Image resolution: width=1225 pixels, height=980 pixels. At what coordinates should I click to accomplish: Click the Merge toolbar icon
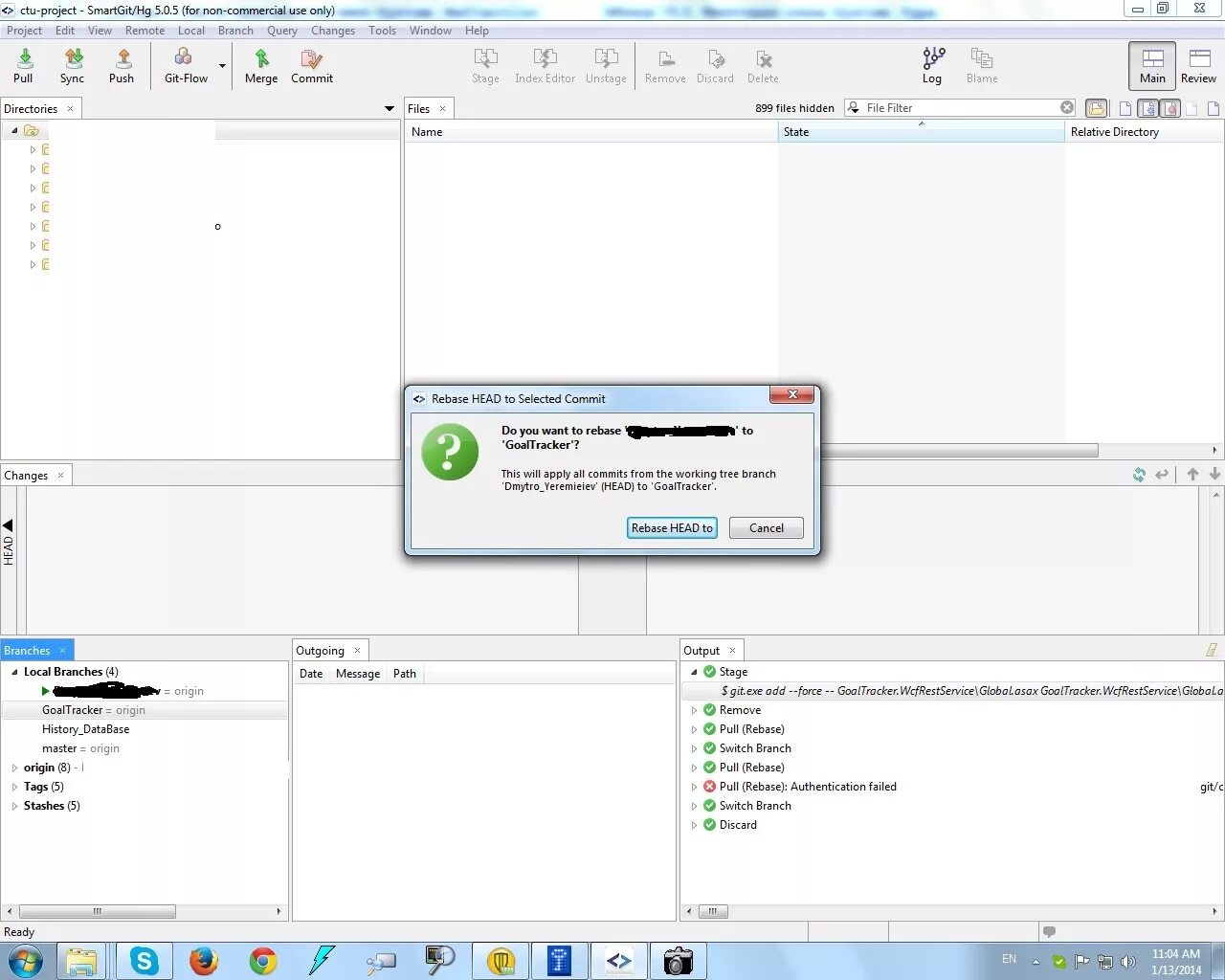(x=261, y=66)
